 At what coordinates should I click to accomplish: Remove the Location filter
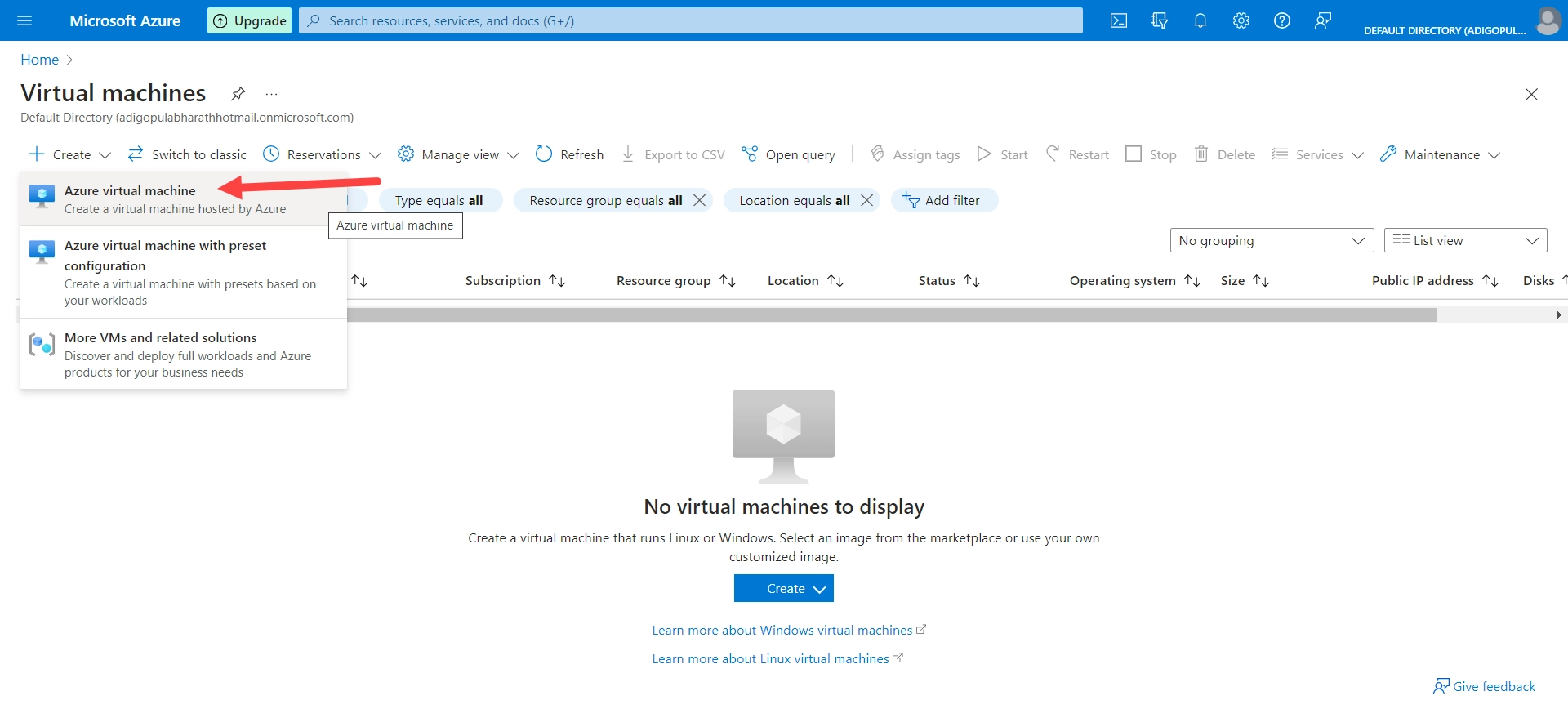click(867, 200)
